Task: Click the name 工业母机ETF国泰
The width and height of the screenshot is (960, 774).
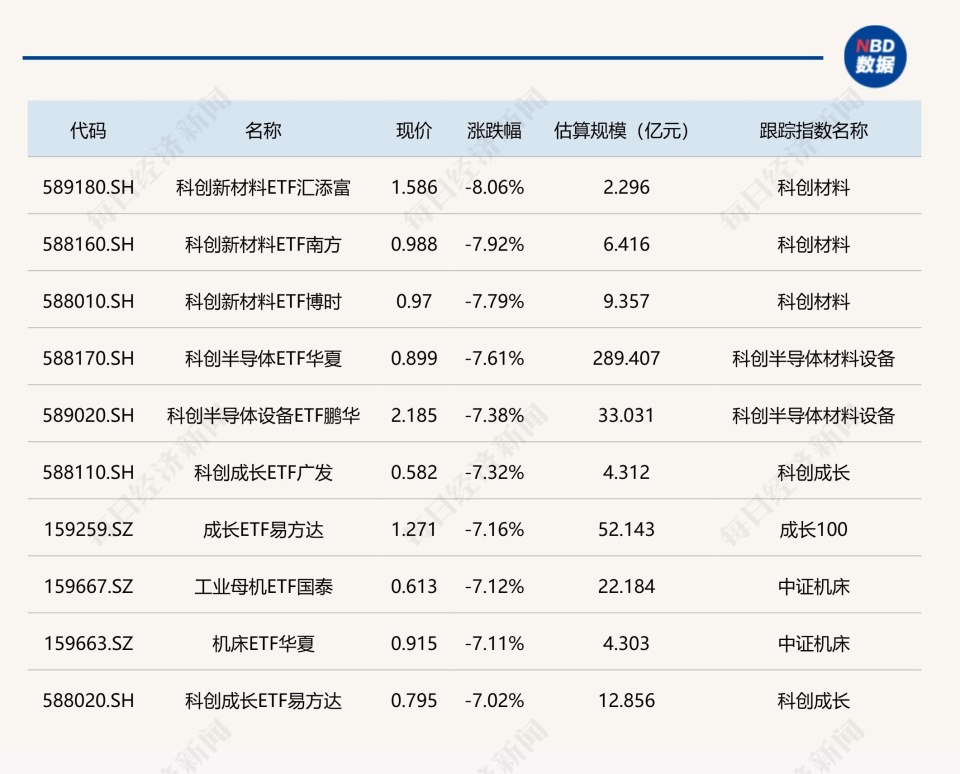Action: click(263, 586)
